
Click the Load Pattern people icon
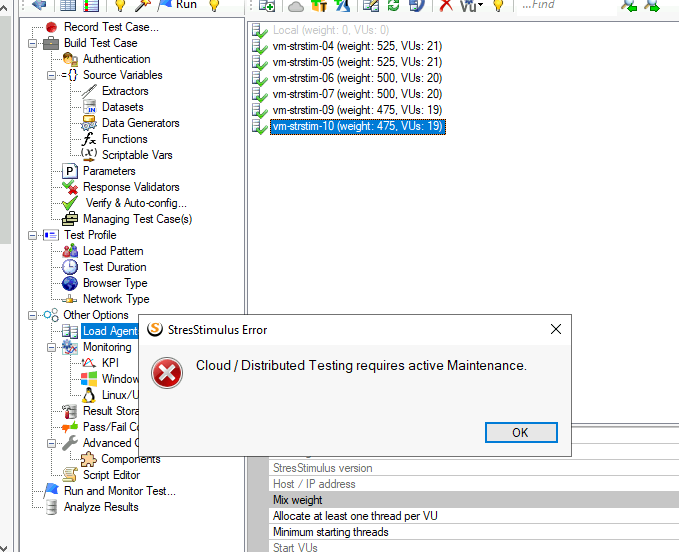70,251
